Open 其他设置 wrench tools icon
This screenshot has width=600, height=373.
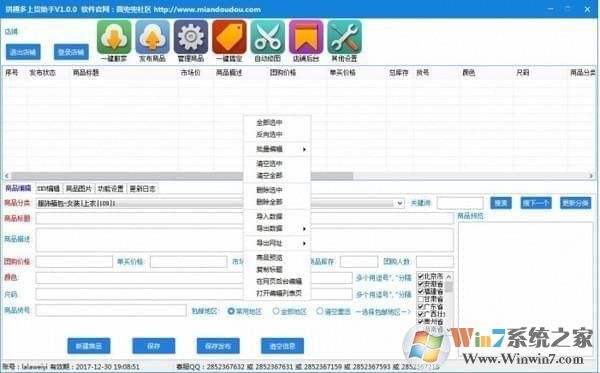coord(344,37)
